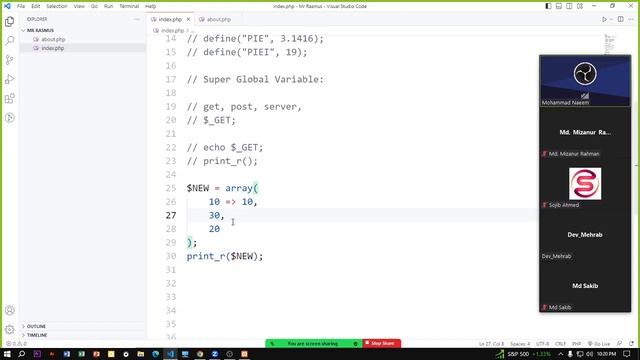Select Md Sakib participant tile

point(585,286)
